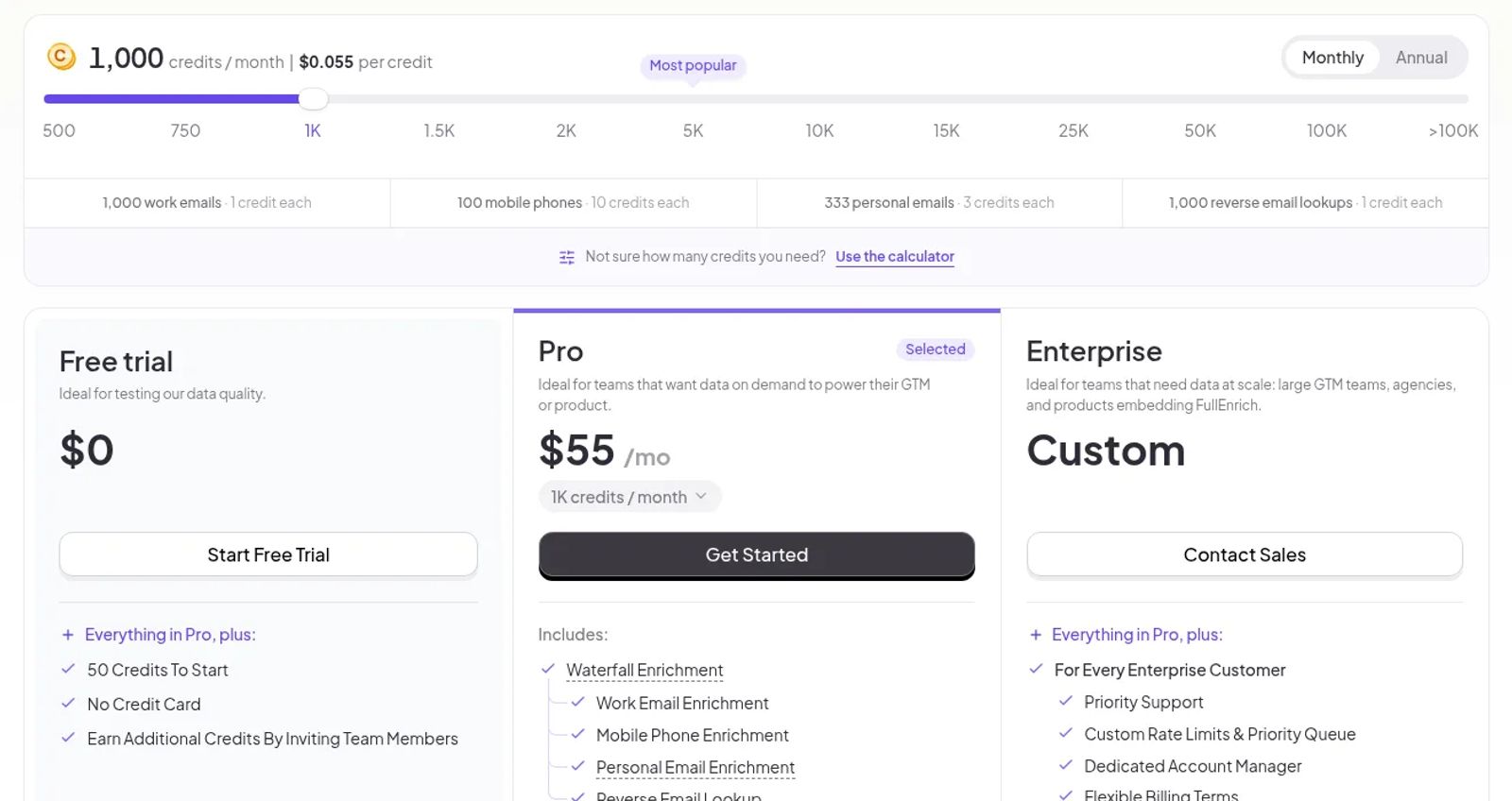Click checkmark beside Mobile Phone Enrichment

[578, 734]
